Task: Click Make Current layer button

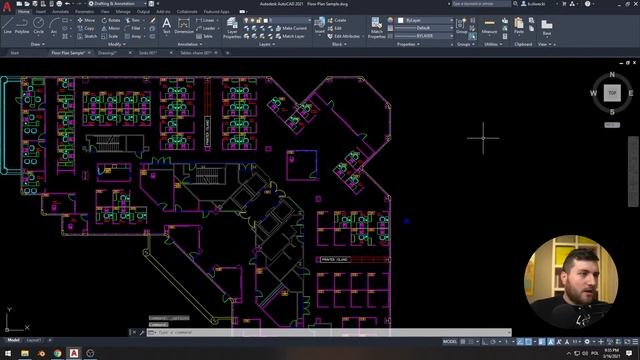Action: [291, 28]
